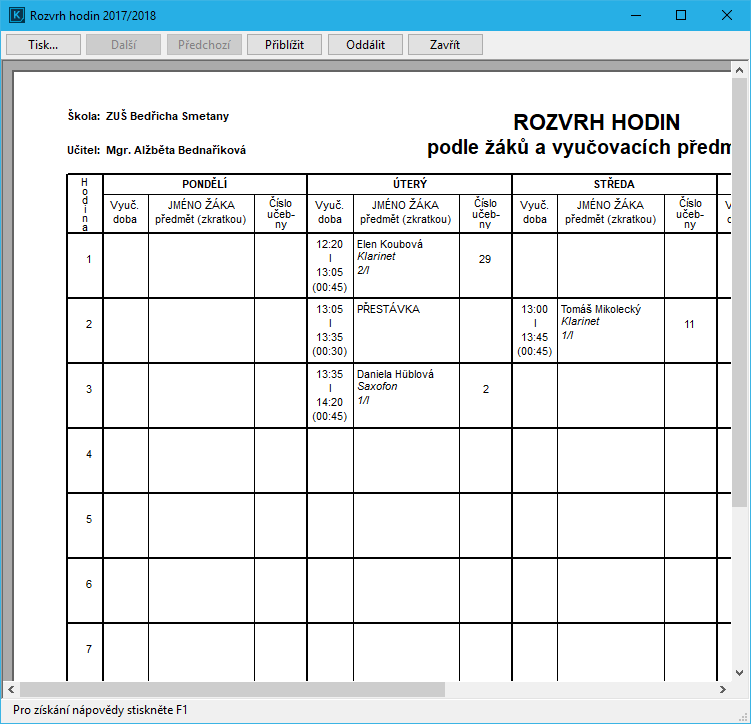
Task: Click the application icon in title bar
Action: (x=16, y=16)
